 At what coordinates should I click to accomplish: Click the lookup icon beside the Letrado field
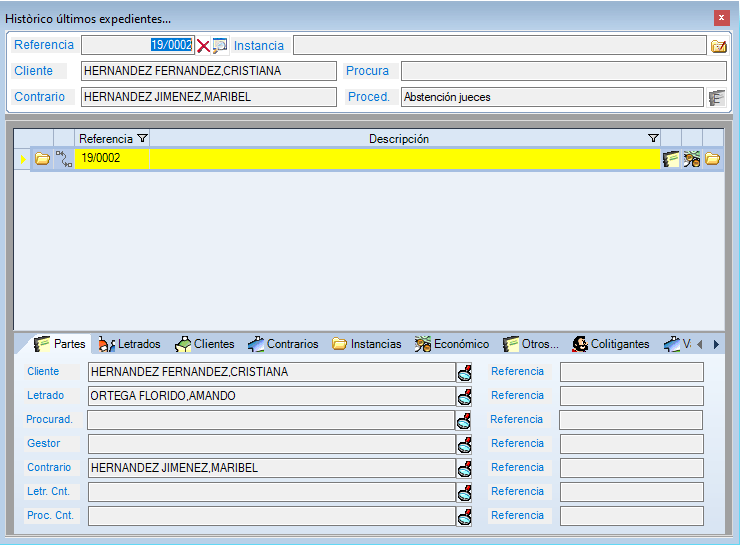click(464, 396)
